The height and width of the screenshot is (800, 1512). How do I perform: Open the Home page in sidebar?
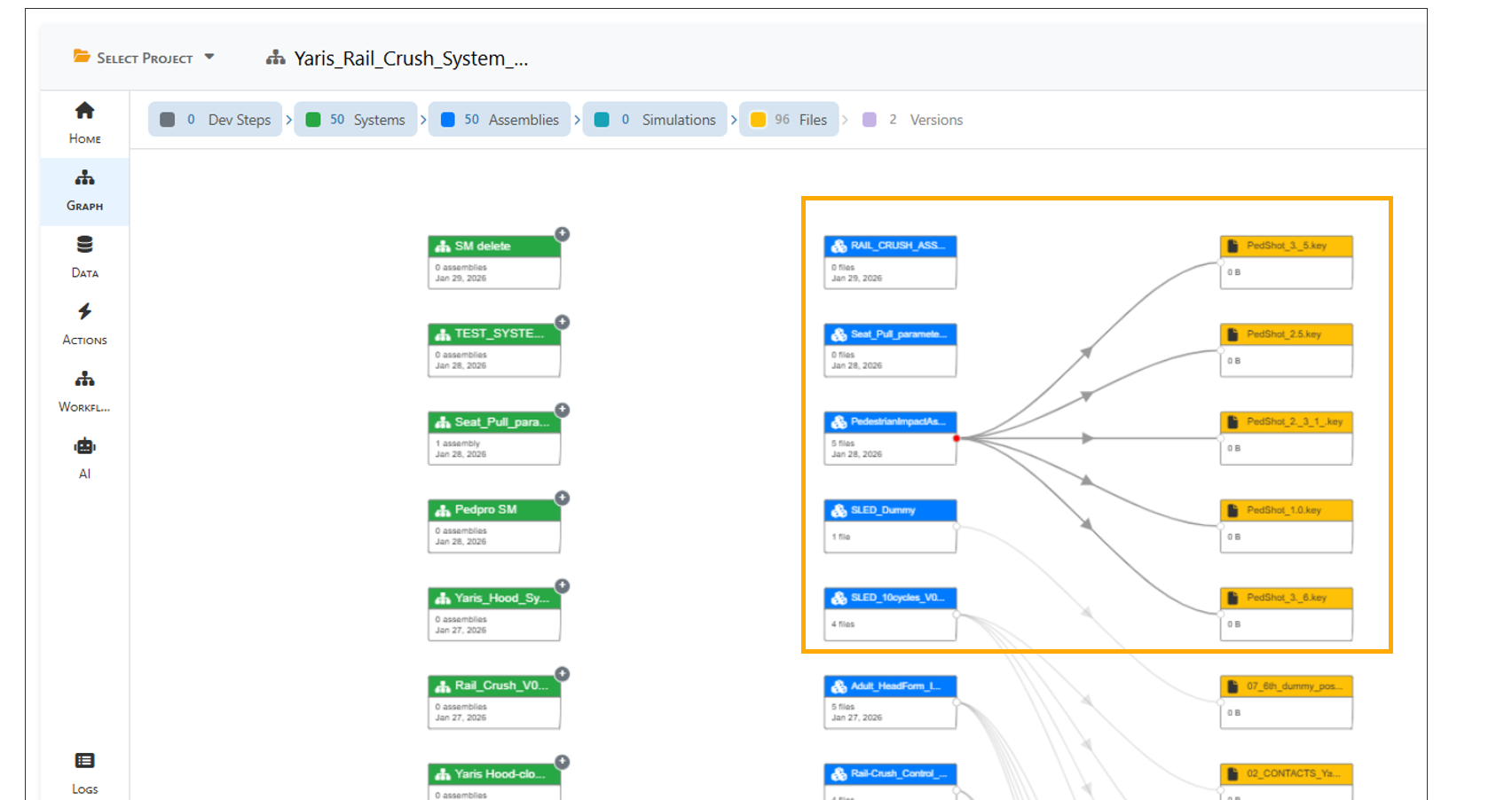coord(84,122)
